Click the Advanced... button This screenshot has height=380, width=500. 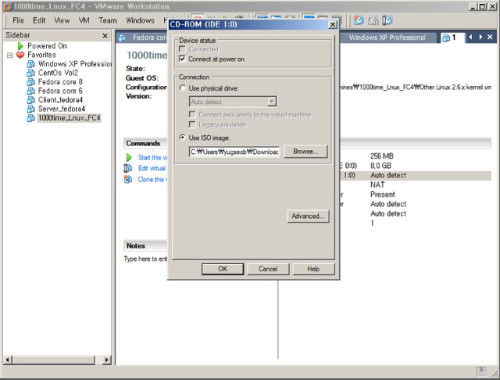coord(308,216)
